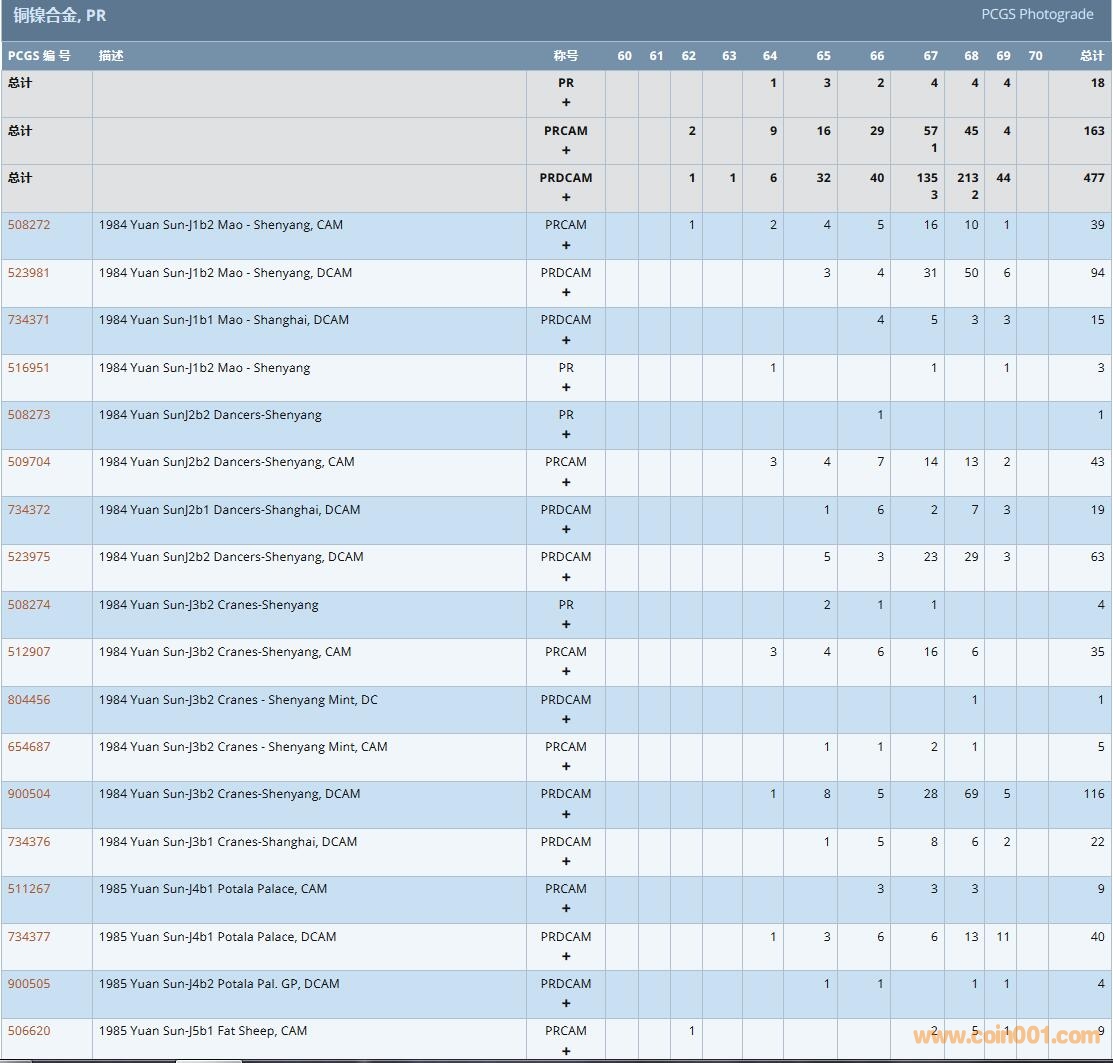Click PCGS number 734377 link
The image size is (1113, 1063).
[x=28, y=937]
